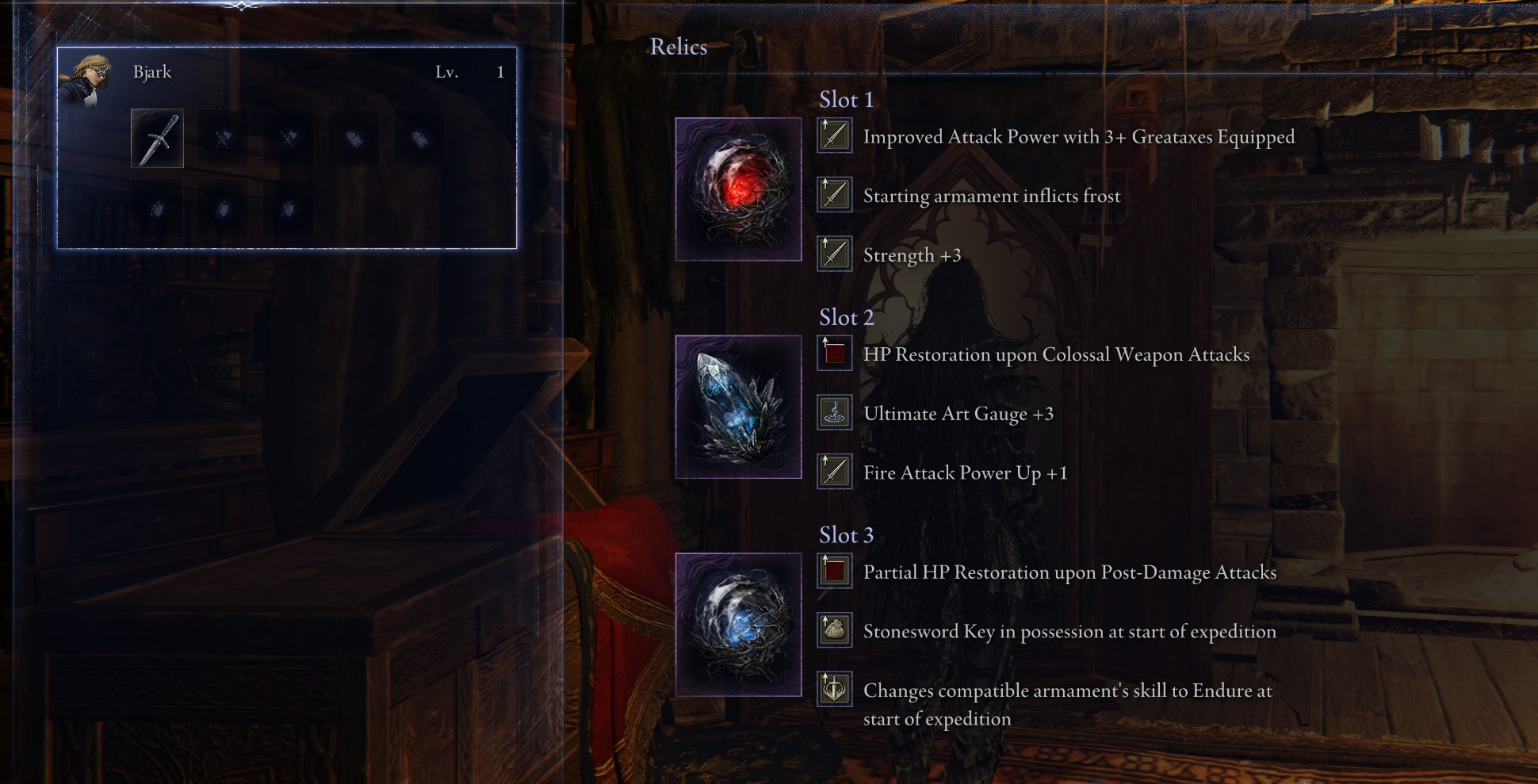Click the Post-Damage HP Restoration icon

835,571
